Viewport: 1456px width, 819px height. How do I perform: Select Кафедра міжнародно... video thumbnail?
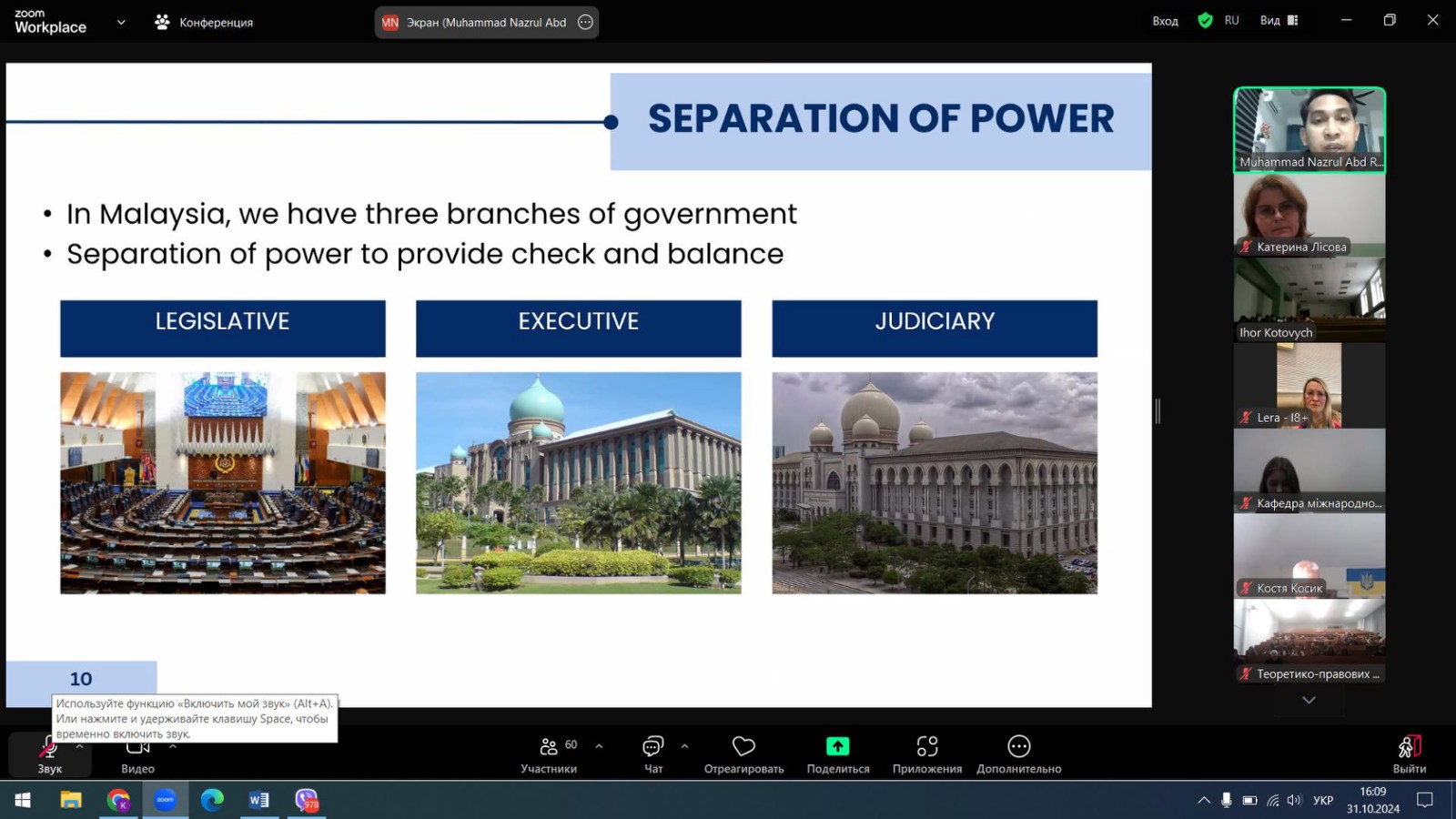pos(1309,470)
